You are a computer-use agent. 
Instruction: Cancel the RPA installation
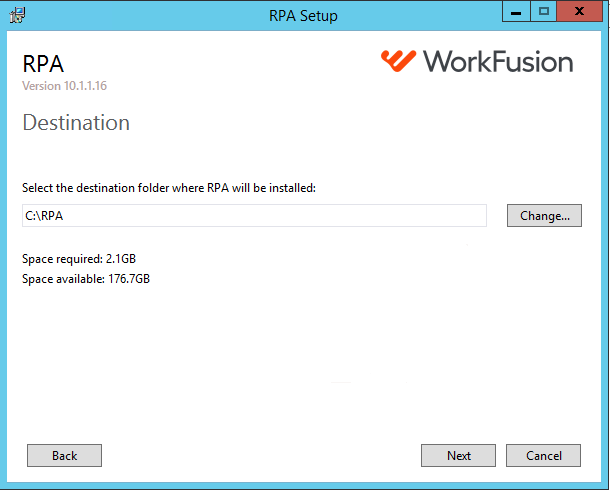click(x=543, y=456)
